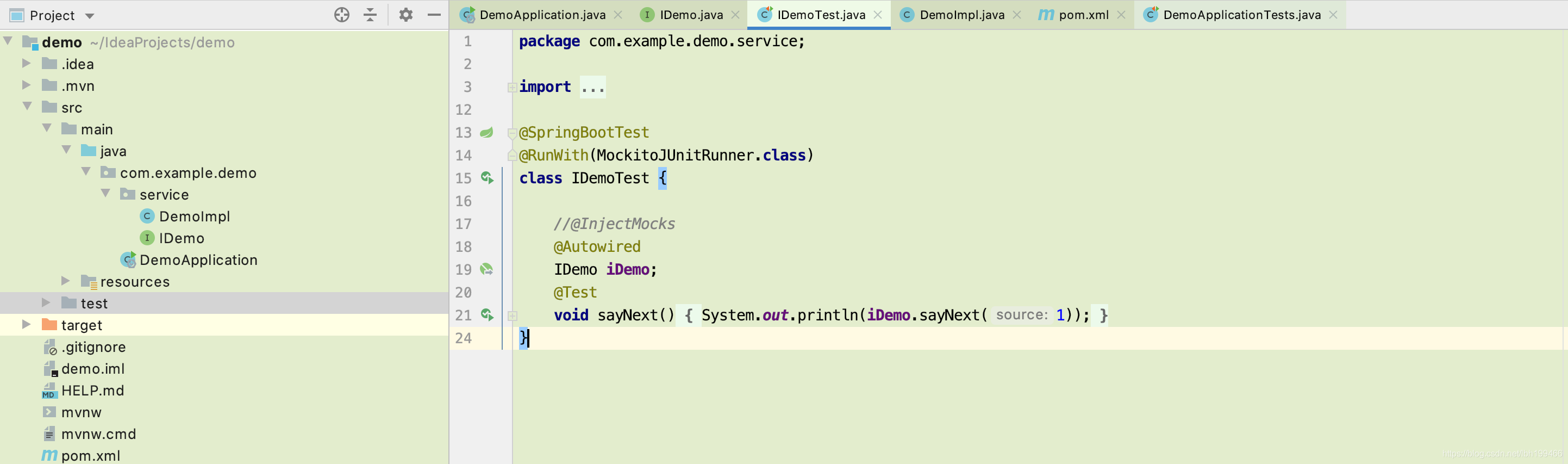Expand the .idea folder

[26, 63]
